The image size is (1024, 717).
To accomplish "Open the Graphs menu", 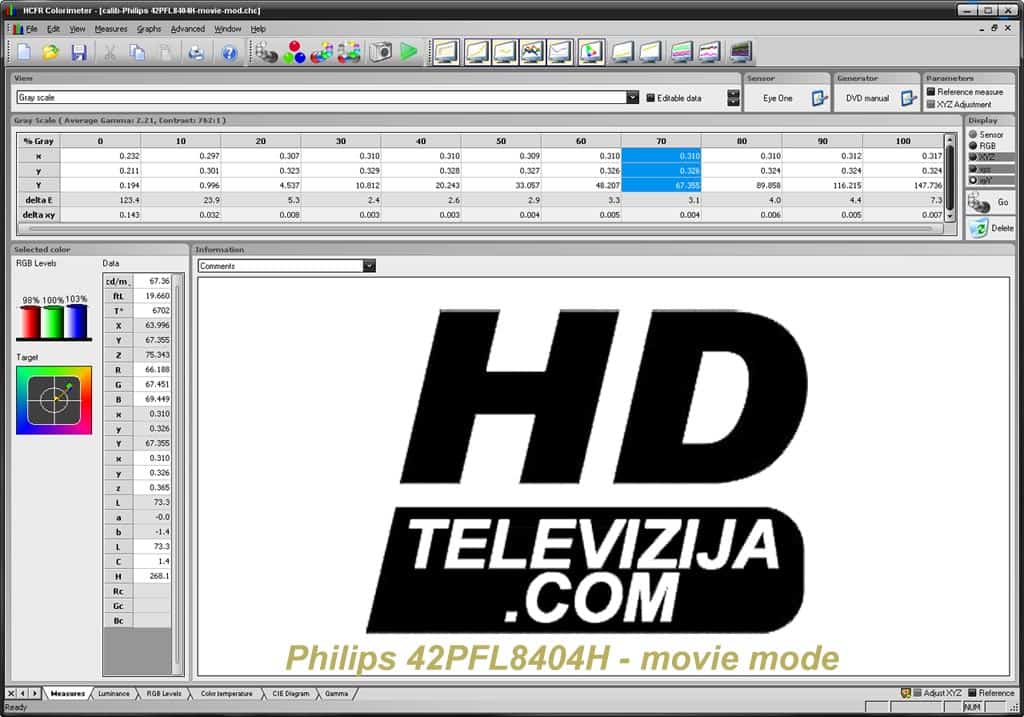I will click(x=149, y=29).
